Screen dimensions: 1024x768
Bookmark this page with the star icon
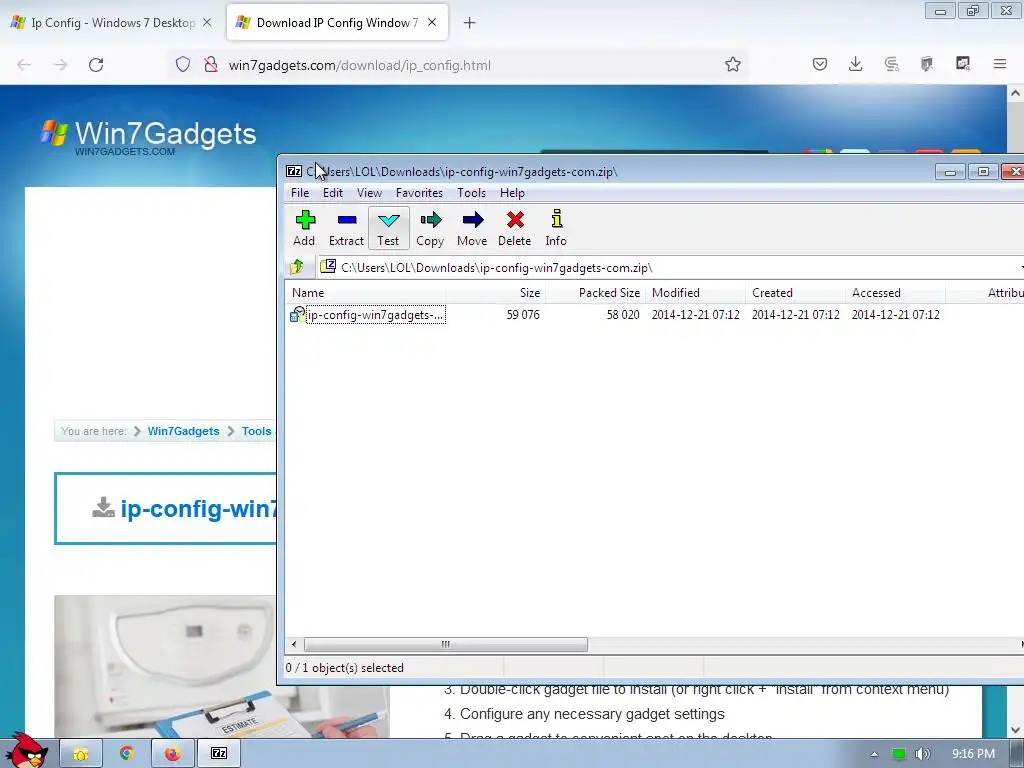click(733, 64)
